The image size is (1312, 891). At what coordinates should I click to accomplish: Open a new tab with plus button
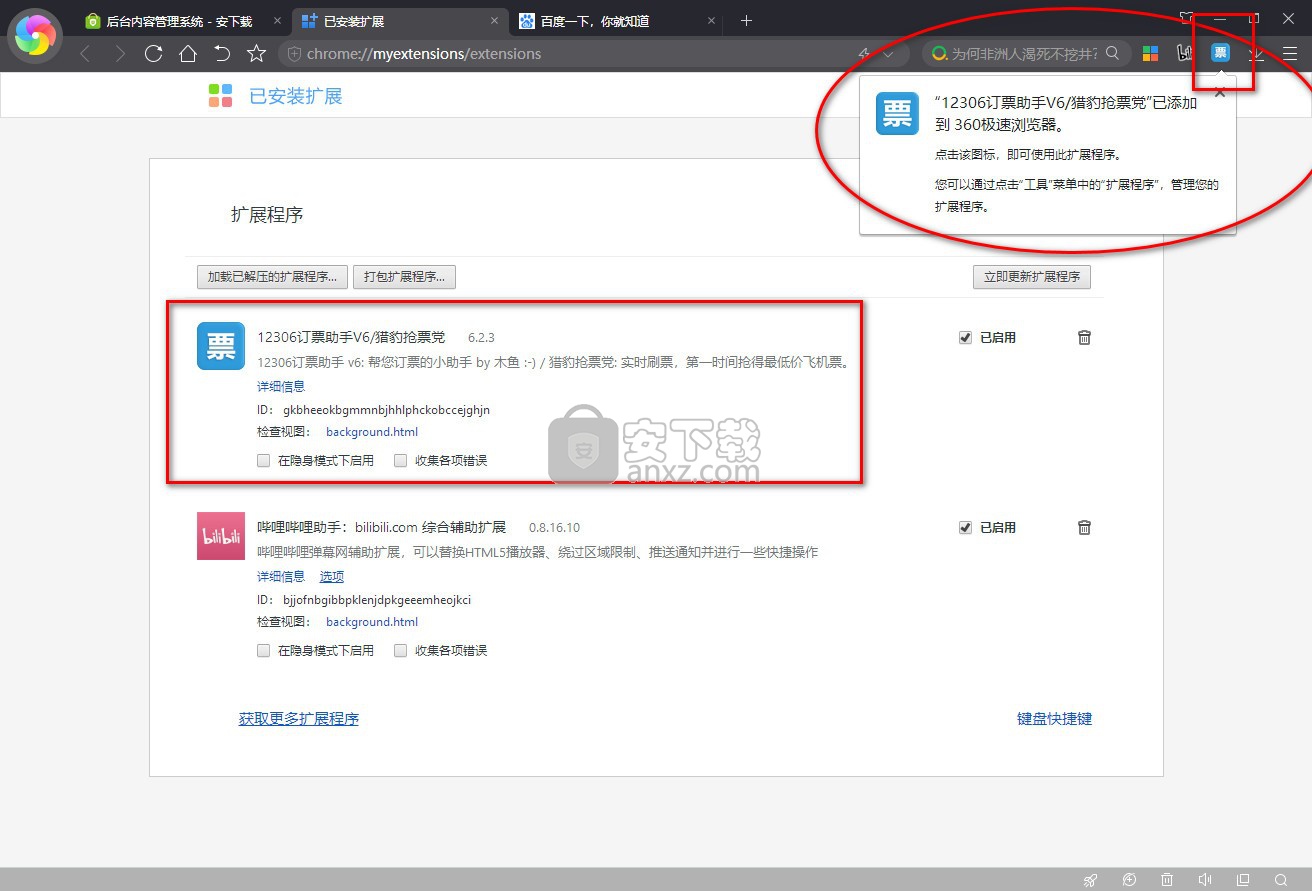click(x=746, y=20)
